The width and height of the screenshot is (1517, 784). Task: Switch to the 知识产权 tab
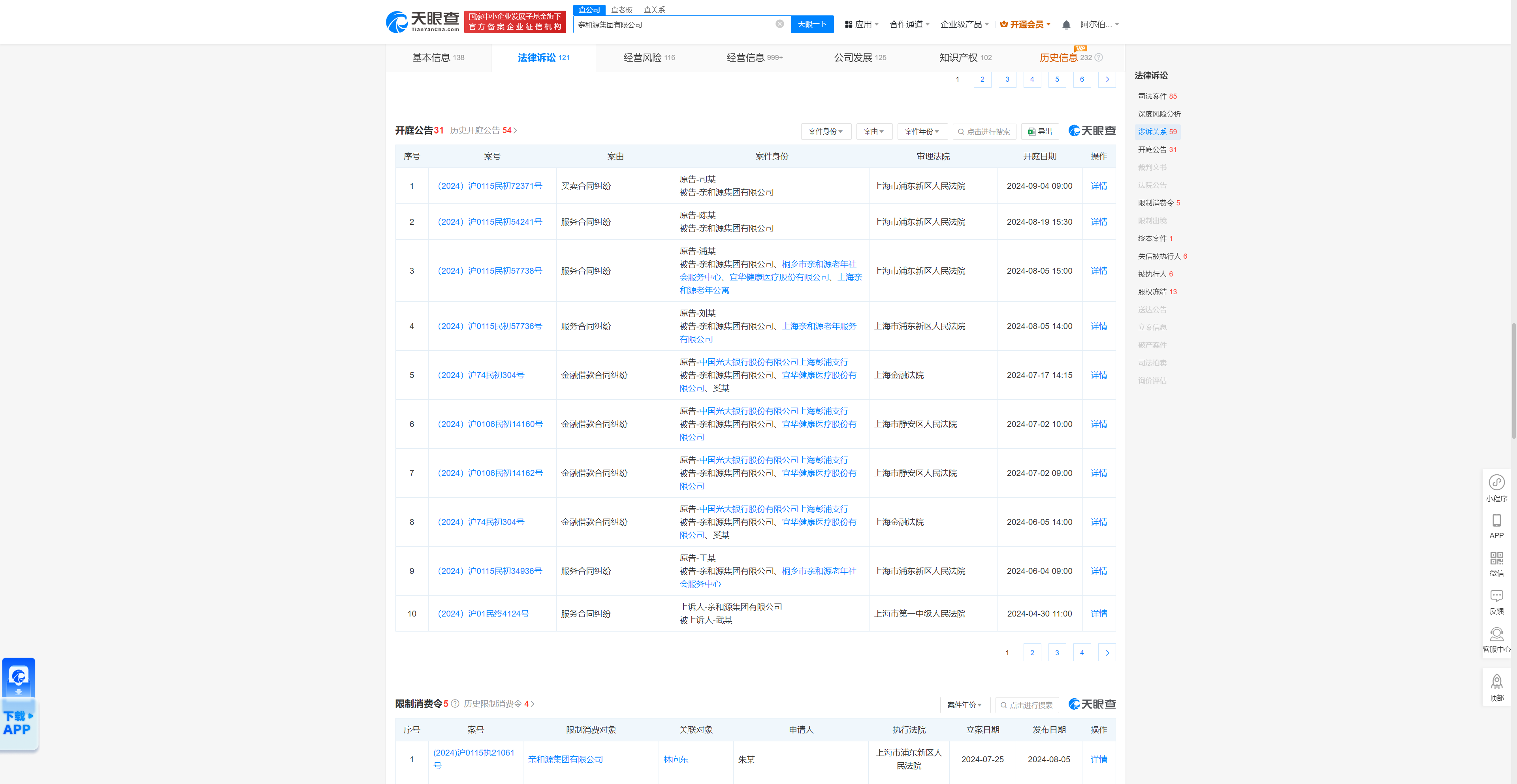(x=965, y=58)
